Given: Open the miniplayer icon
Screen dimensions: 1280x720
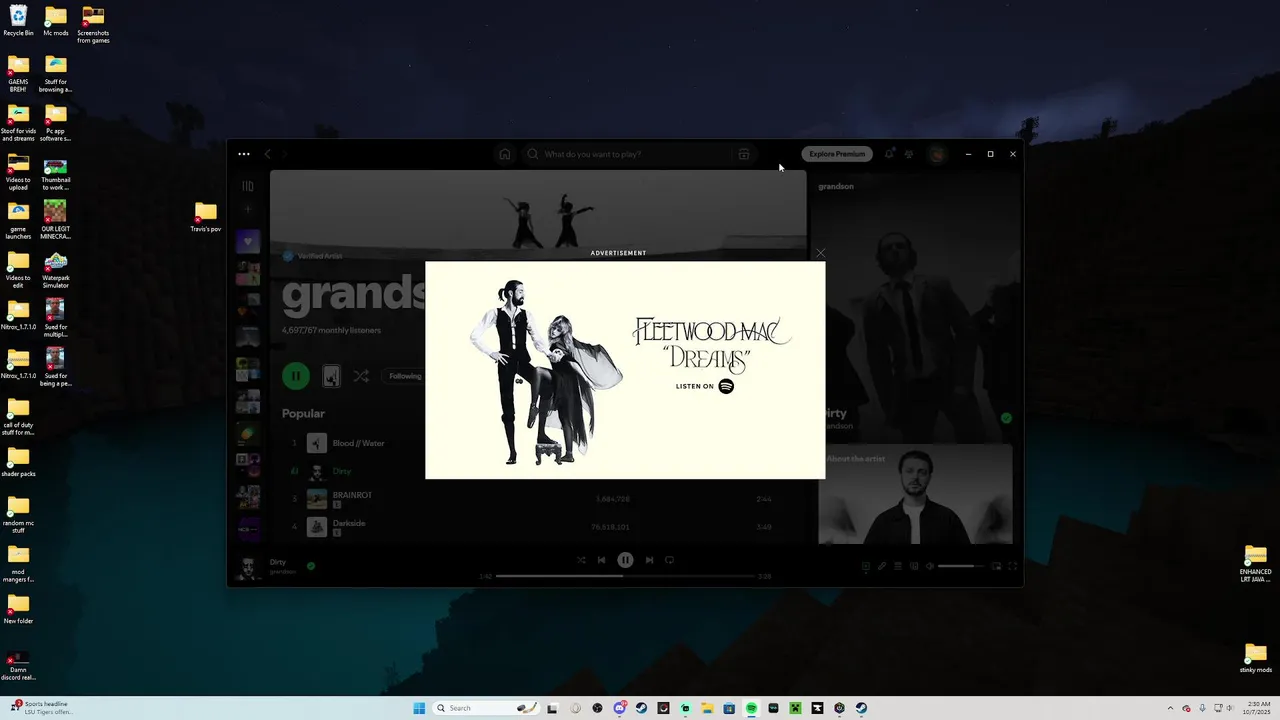Looking at the screenshot, I should point(996,566).
